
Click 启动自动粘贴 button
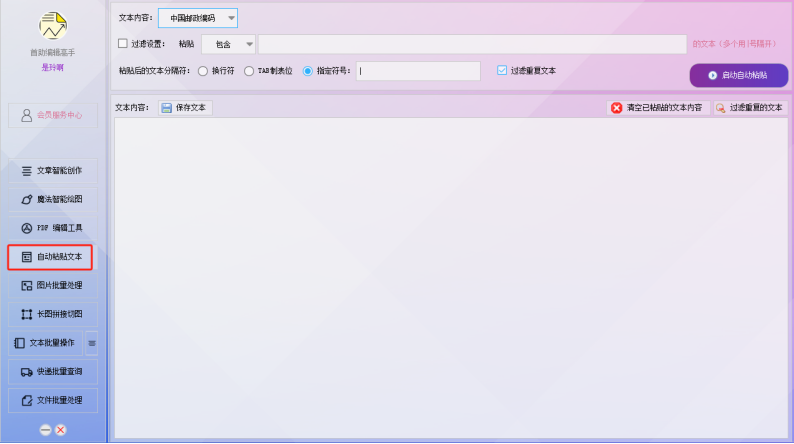pyautogui.click(x=739, y=75)
